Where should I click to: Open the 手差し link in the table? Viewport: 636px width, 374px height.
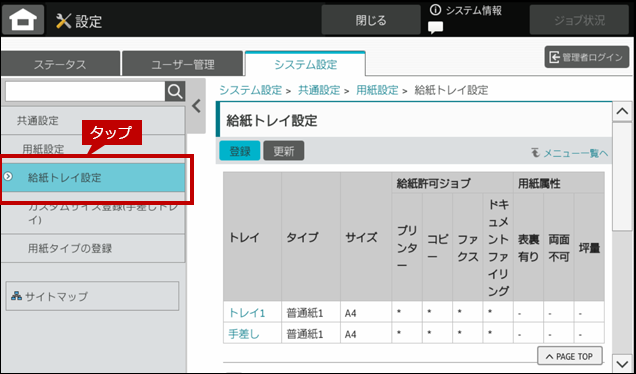point(244,334)
